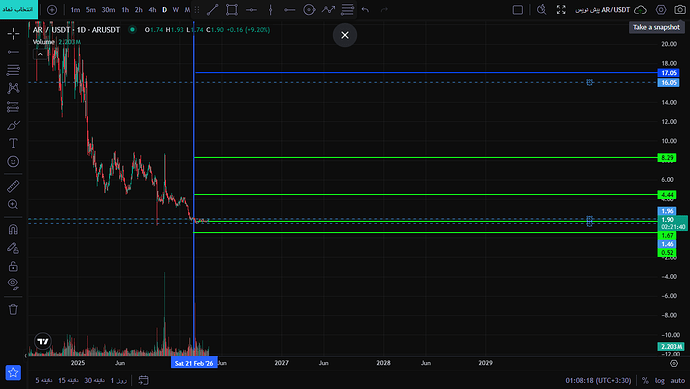Pick the trend line tool in favorites bar
Image resolution: width=690 pixels, height=389 pixels.
coord(213,10)
